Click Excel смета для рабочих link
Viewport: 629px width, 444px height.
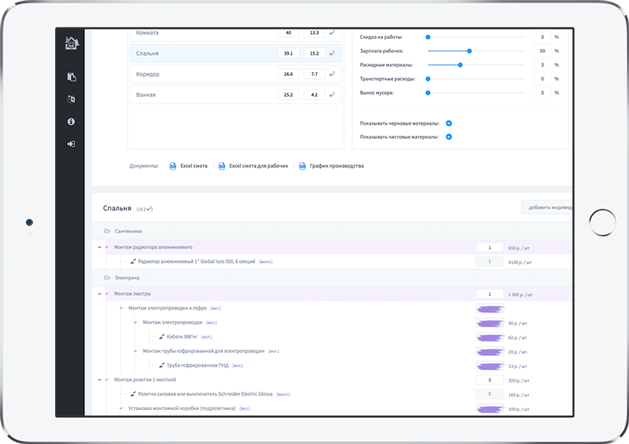(x=258, y=166)
